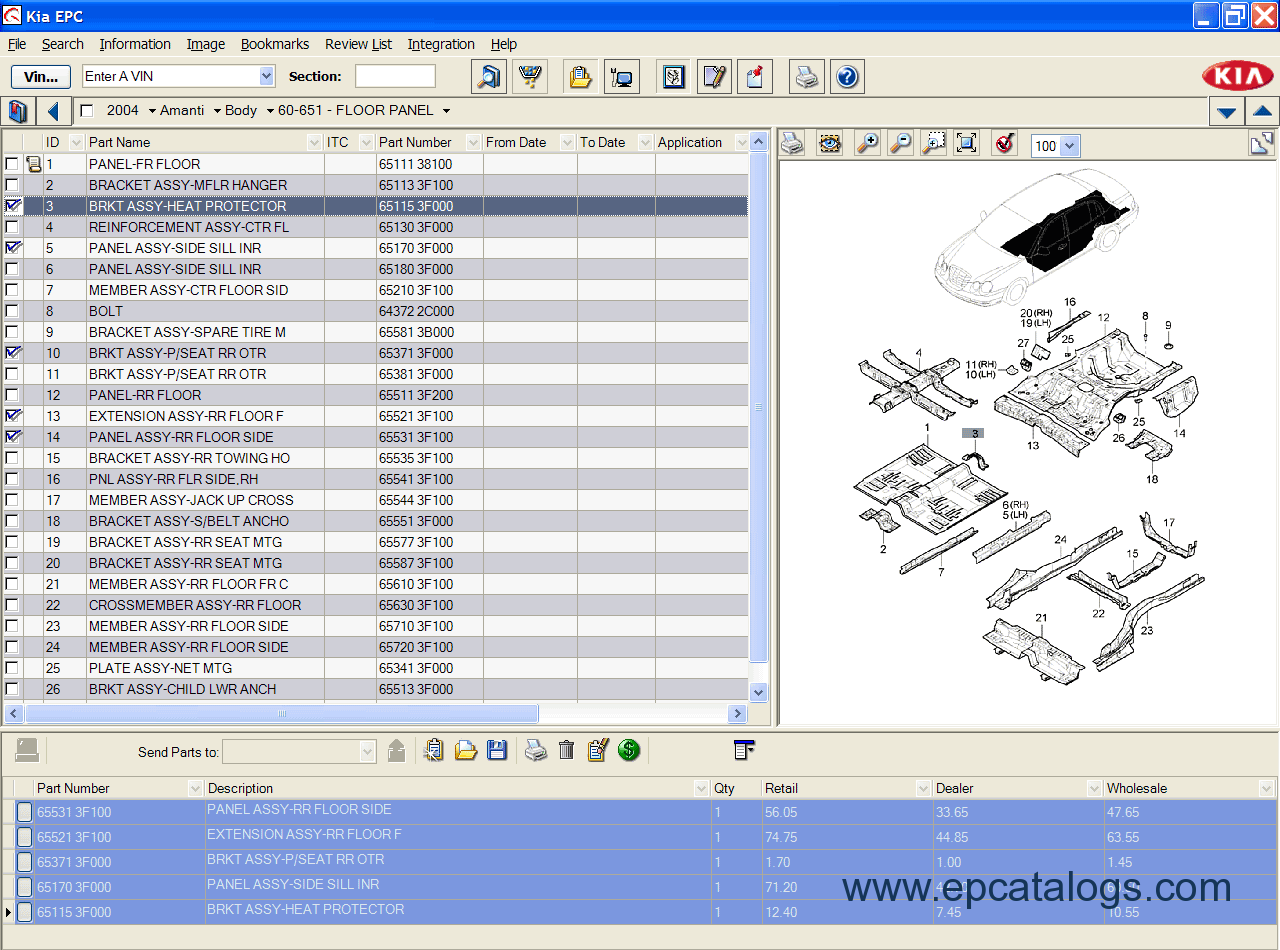This screenshot has width=1280, height=950.
Task: Print the floor panel illustration
Action: pos(792,144)
